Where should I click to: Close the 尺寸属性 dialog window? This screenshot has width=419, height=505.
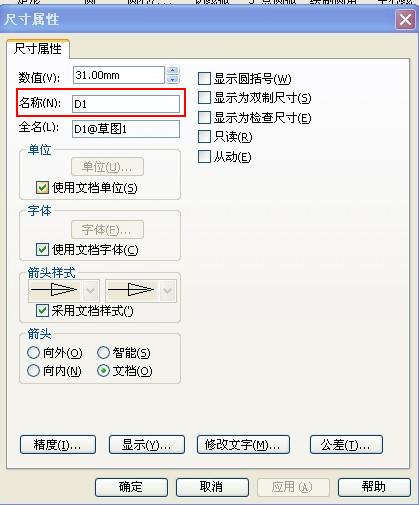tap(405, 20)
